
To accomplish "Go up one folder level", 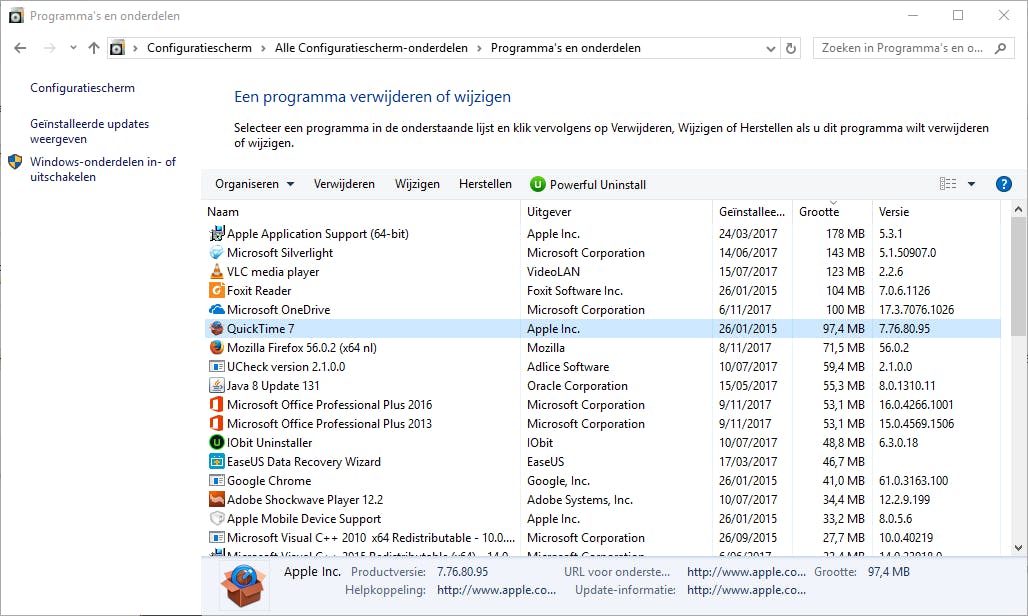I will (x=94, y=48).
